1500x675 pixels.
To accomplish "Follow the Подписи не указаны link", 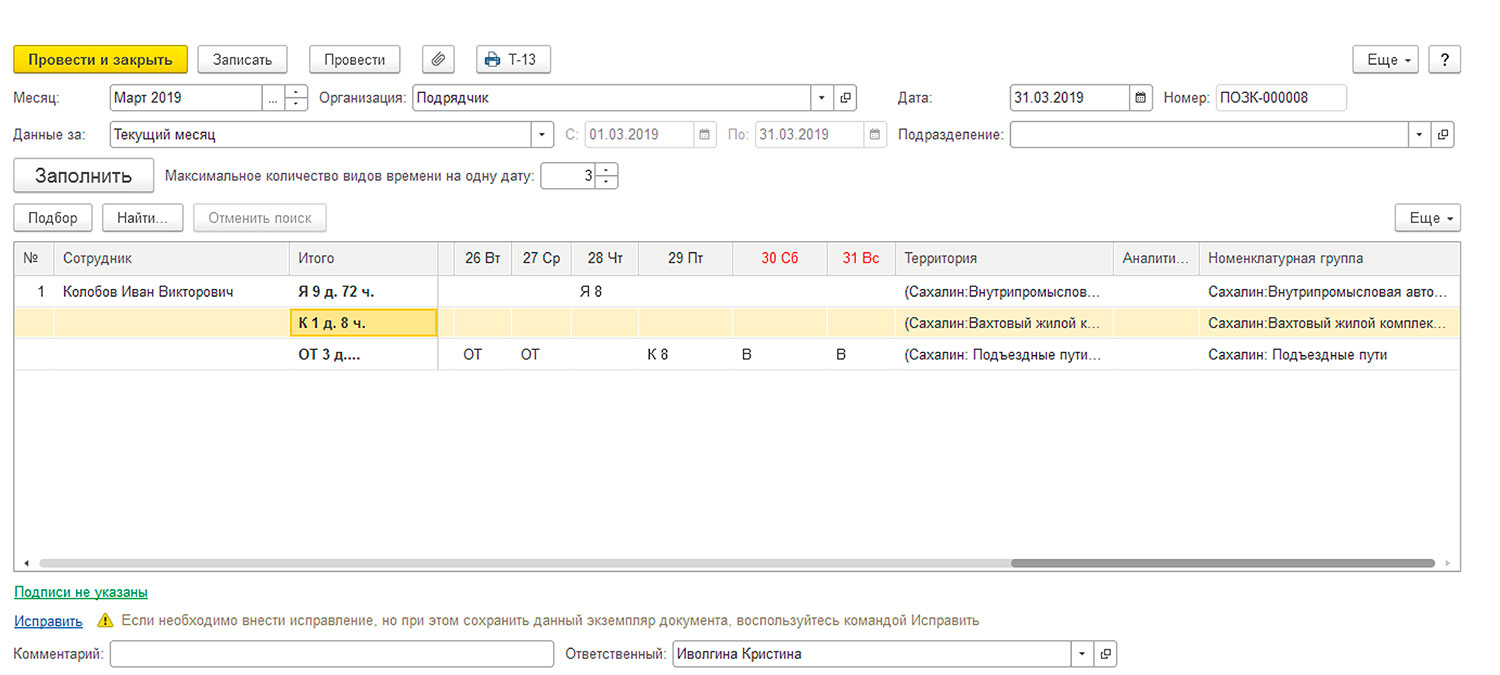I will pos(81,593).
